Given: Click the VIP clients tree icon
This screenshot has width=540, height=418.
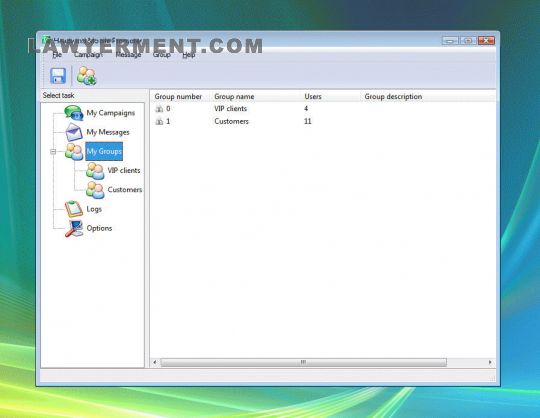Looking at the screenshot, I should (95, 171).
